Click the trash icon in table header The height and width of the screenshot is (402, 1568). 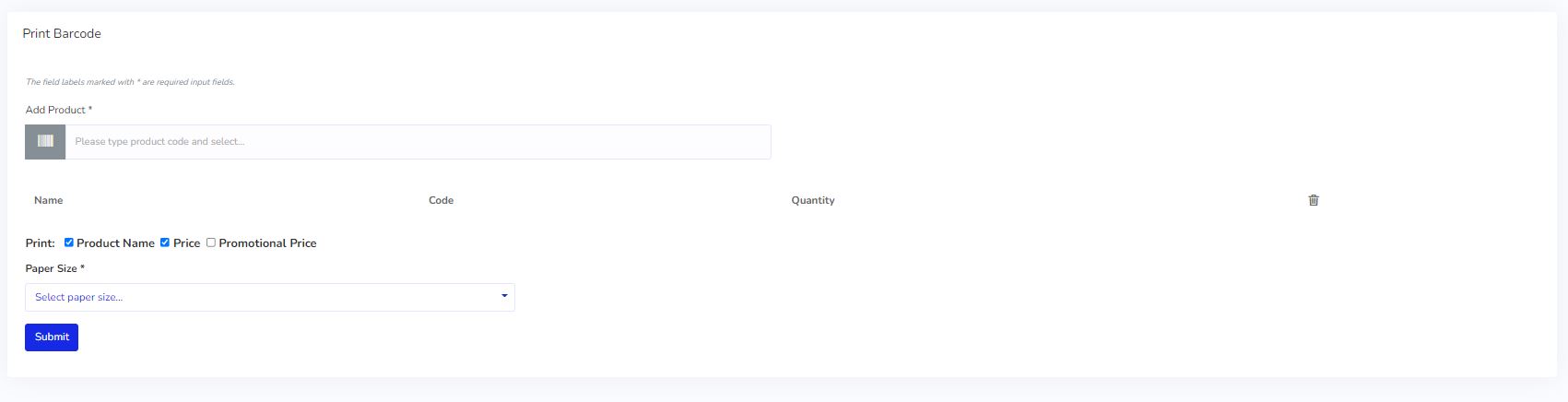(x=1314, y=200)
